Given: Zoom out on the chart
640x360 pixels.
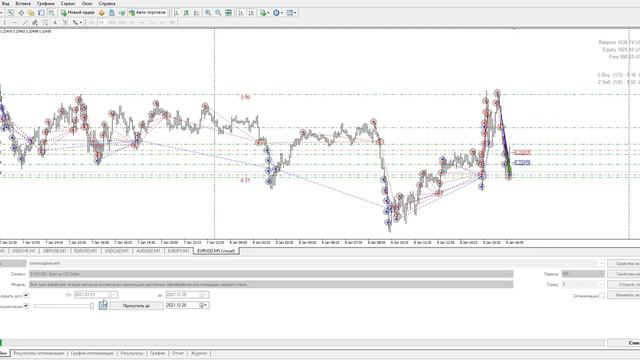Looking at the screenshot, I should point(218,13).
